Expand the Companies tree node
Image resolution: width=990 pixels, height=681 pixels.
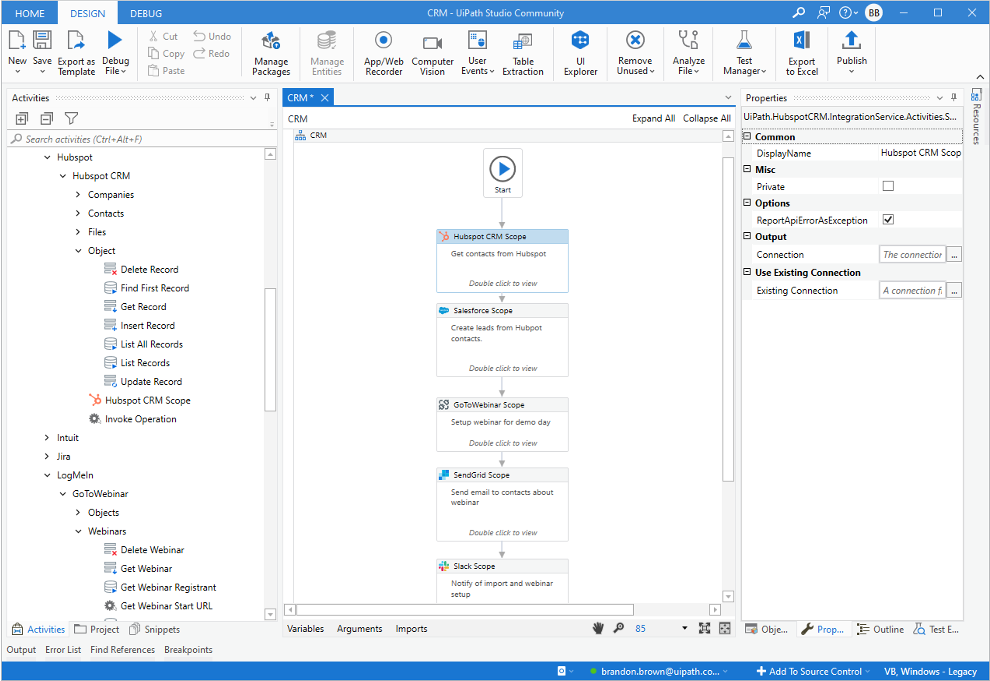pos(78,194)
